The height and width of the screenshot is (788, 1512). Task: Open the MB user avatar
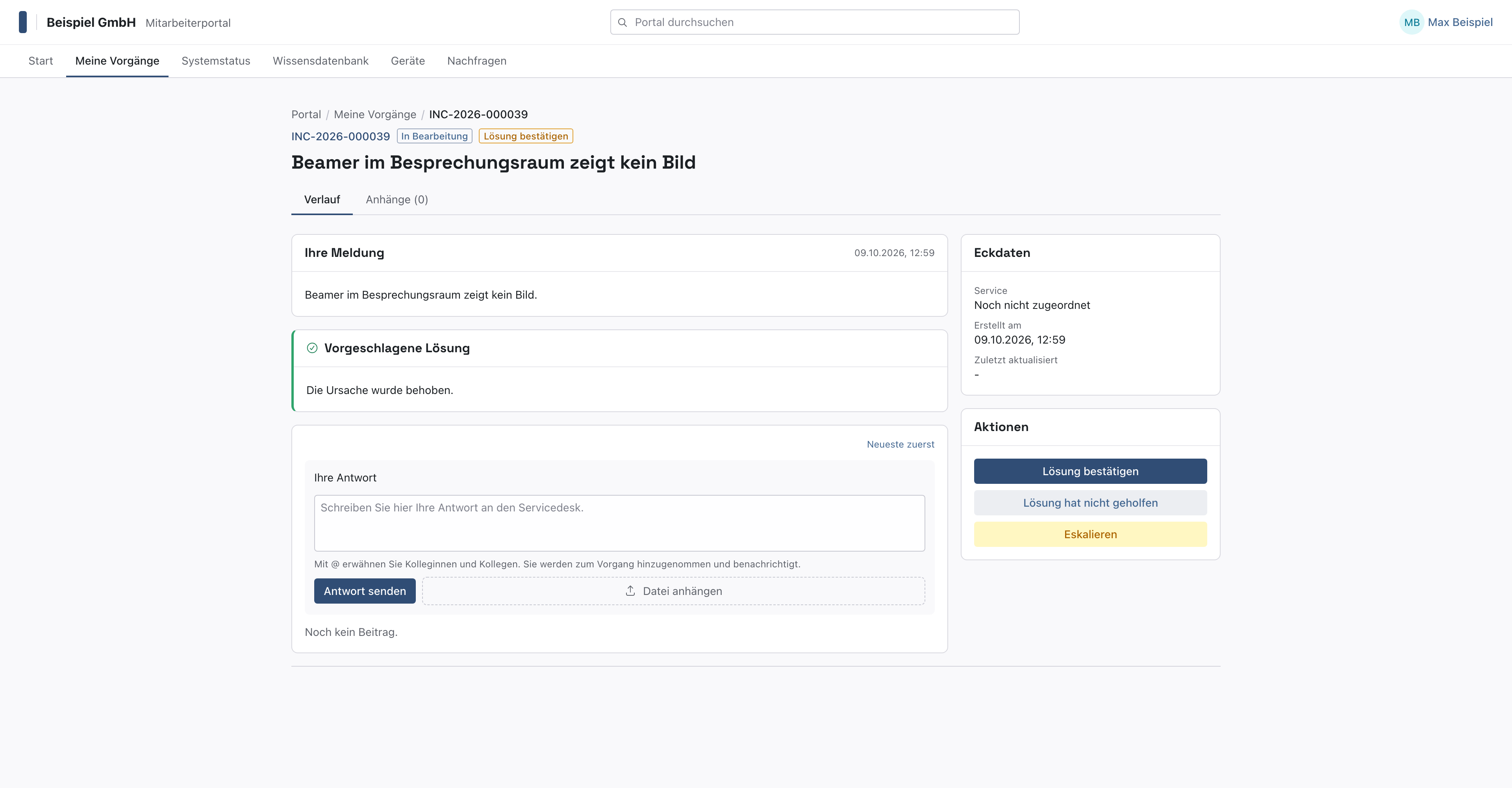pyautogui.click(x=1412, y=22)
